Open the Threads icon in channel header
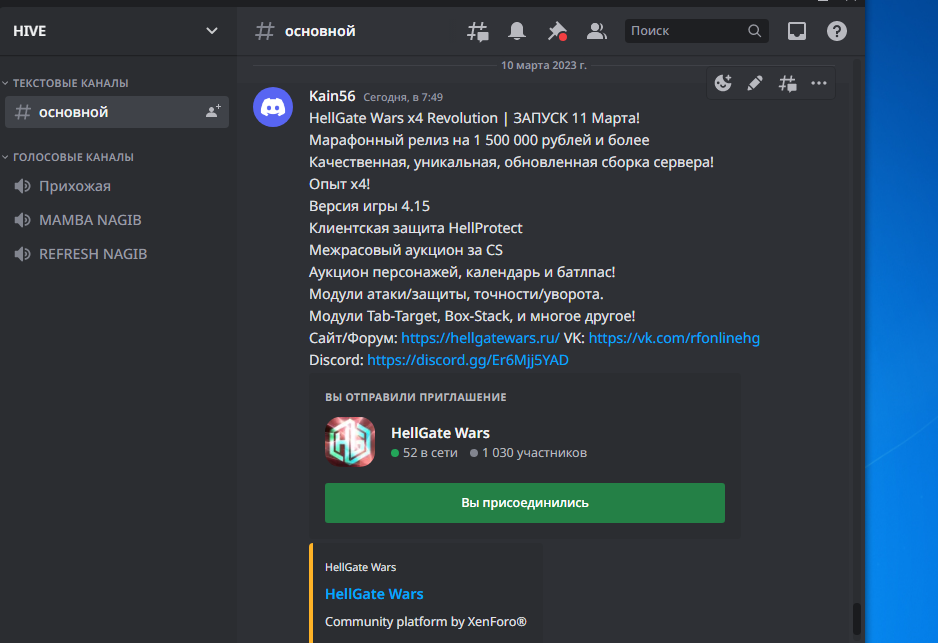Viewport: 938px width, 643px height. tap(477, 31)
